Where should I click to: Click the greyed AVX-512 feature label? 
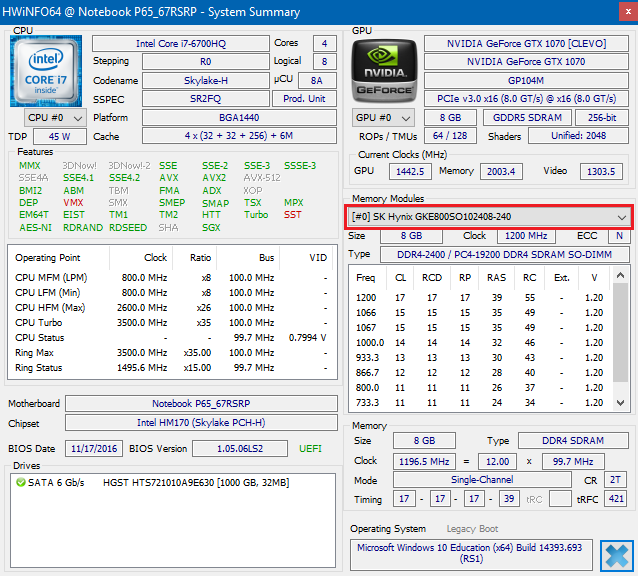tap(262, 178)
